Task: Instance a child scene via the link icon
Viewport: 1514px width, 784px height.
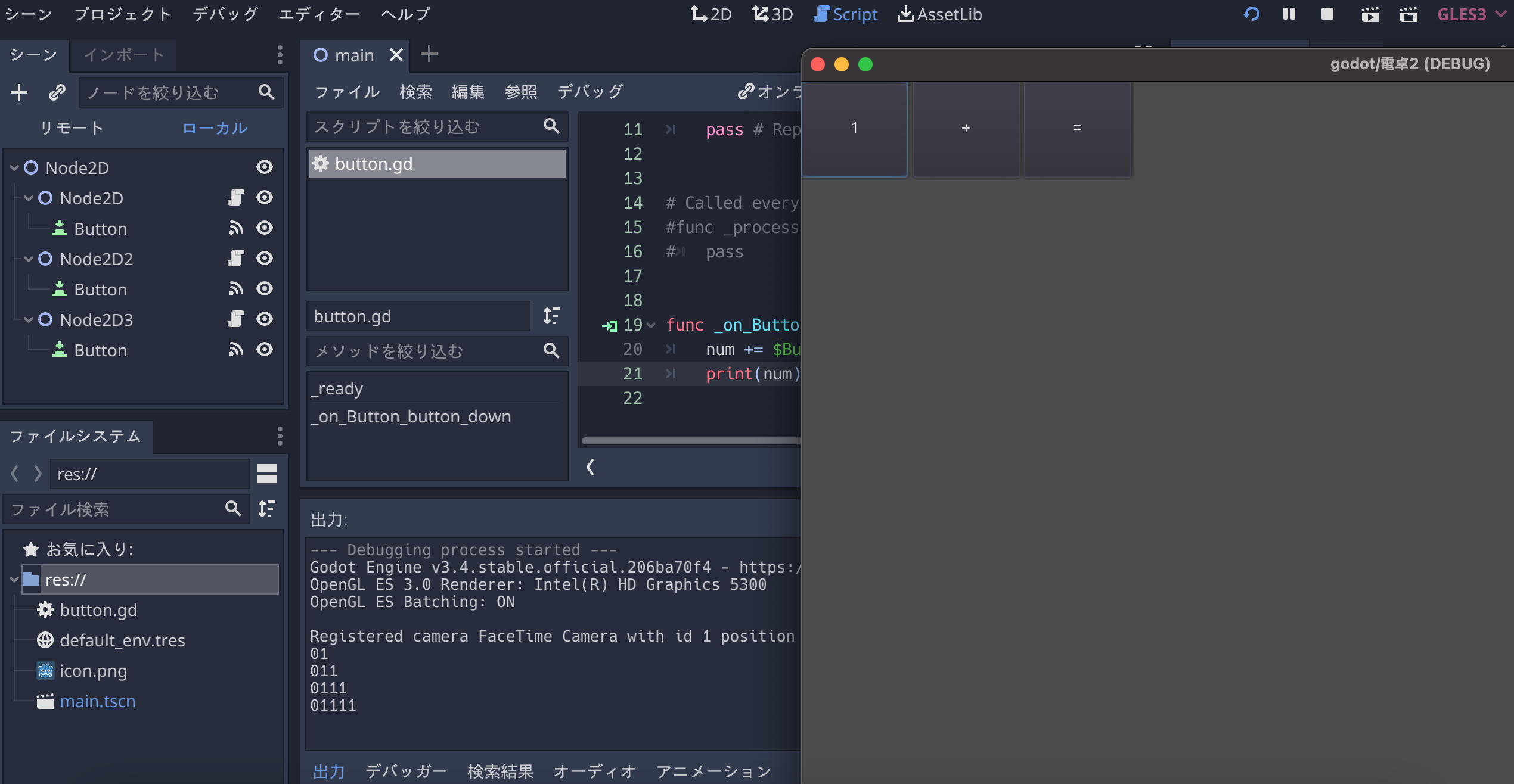Action: [x=57, y=92]
